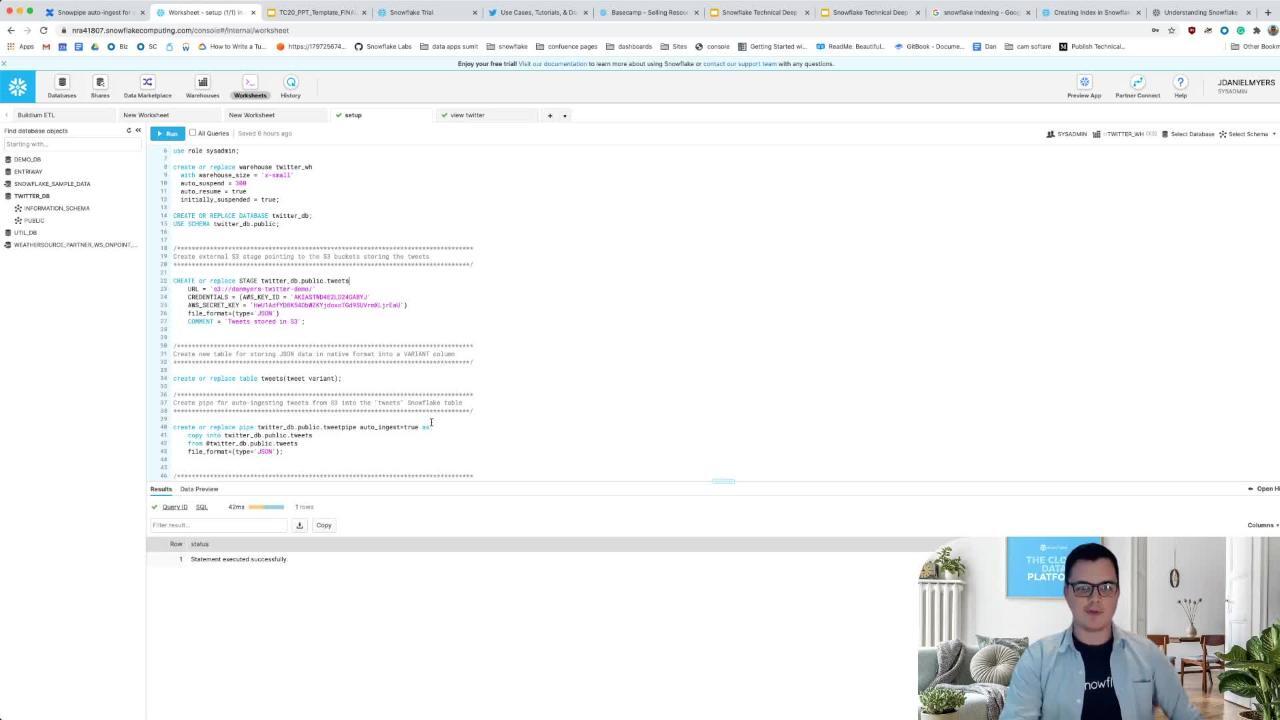
Task: Open the Understanding Snowflake browser tab
Action: pyautogui.click(x=1201, y=12)
